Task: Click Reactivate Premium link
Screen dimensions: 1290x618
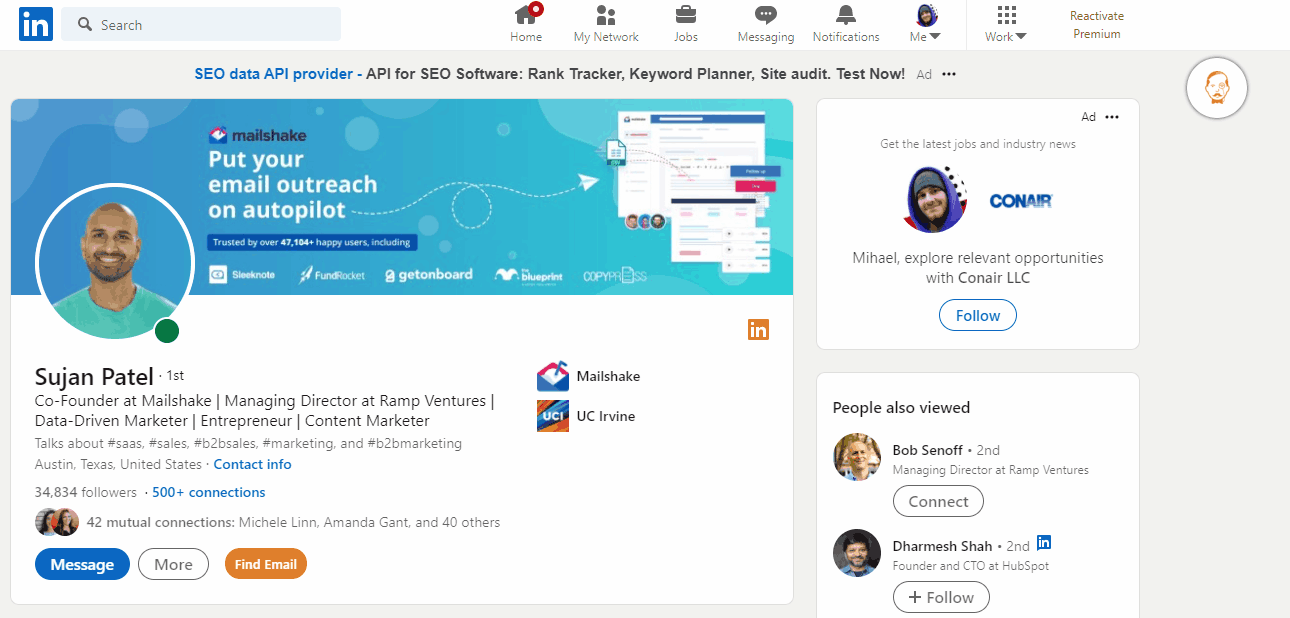Action: tap(1097, 25)
